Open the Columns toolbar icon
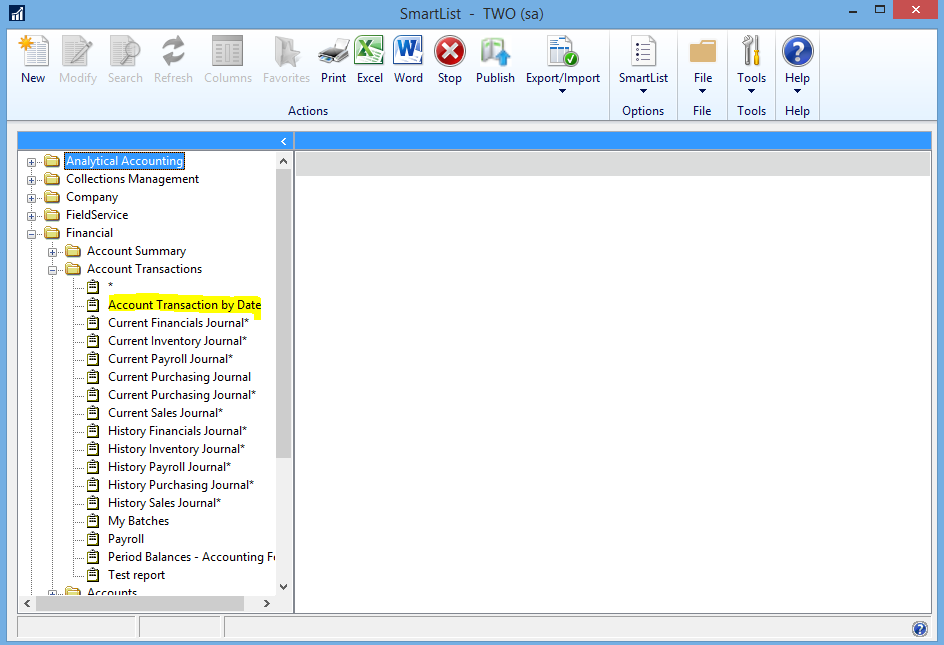 pos(228,51)
